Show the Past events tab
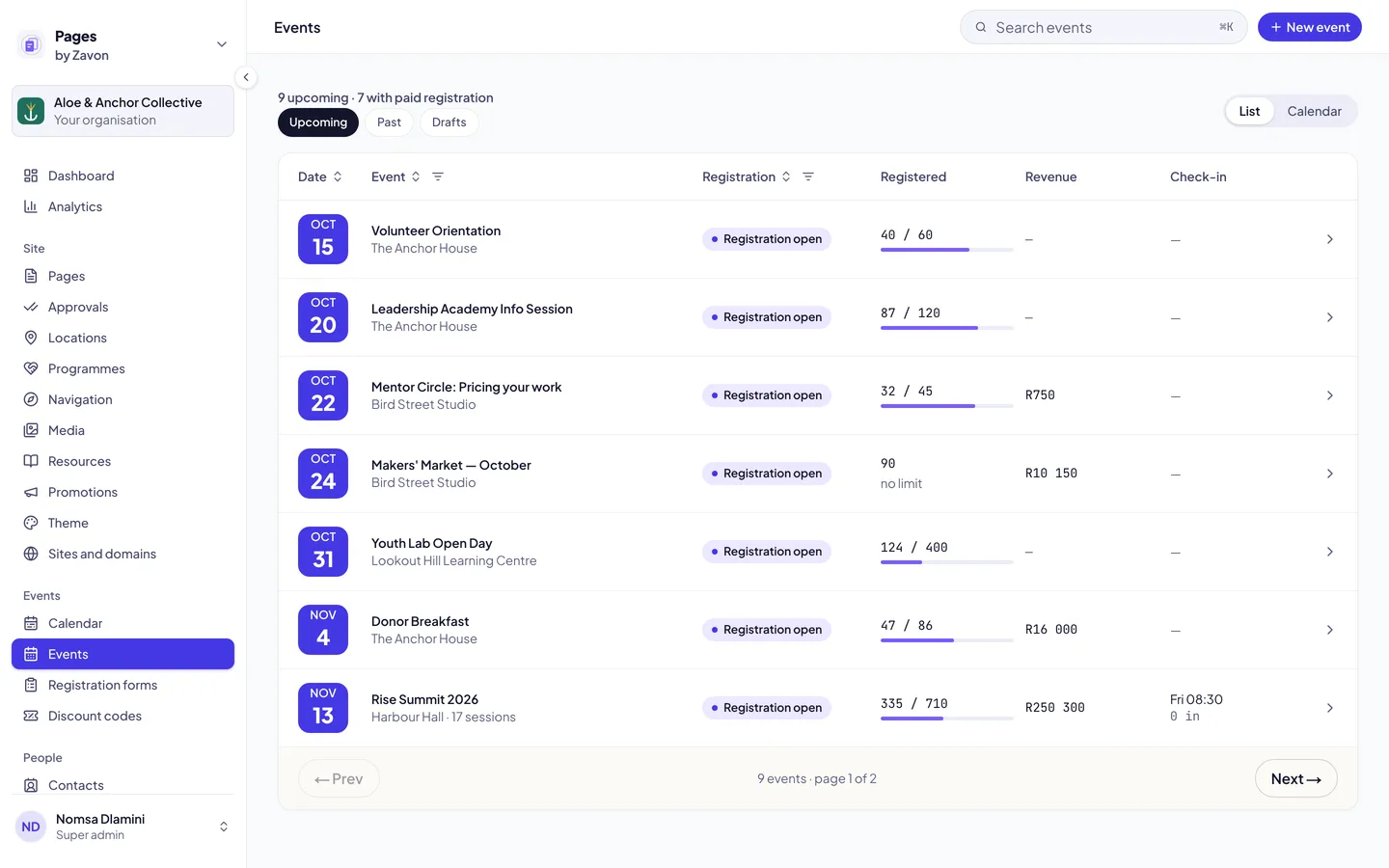1389x868 pixels. [389, 122]
